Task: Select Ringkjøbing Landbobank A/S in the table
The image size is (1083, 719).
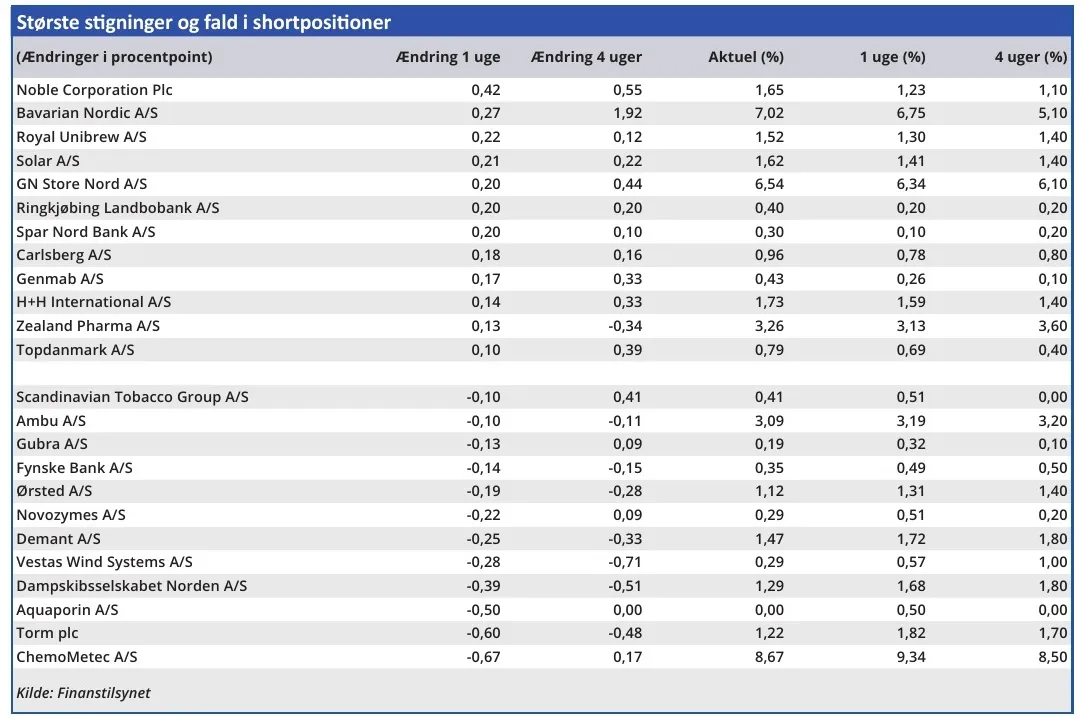Action: (118, 208)
